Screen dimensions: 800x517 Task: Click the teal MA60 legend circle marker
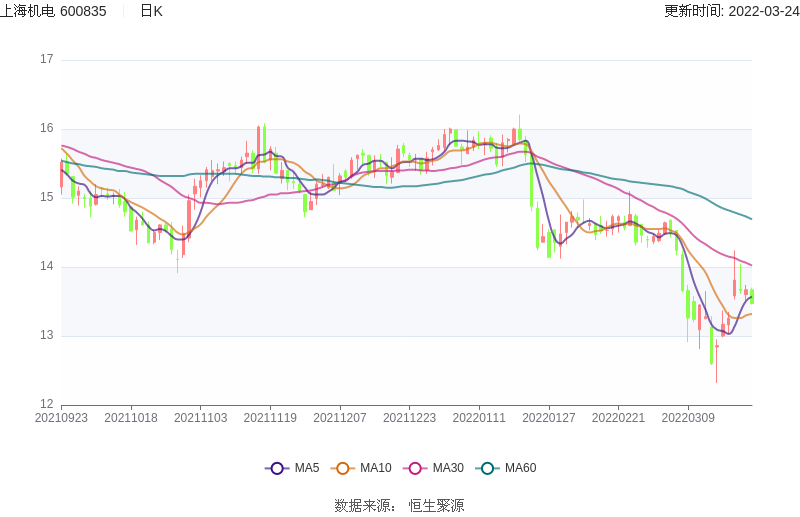pos(488,468)
